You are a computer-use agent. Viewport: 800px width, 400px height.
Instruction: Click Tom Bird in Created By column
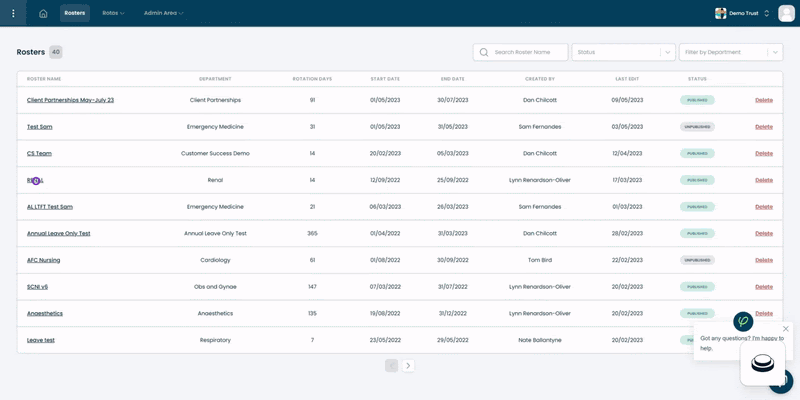point(540,260)
